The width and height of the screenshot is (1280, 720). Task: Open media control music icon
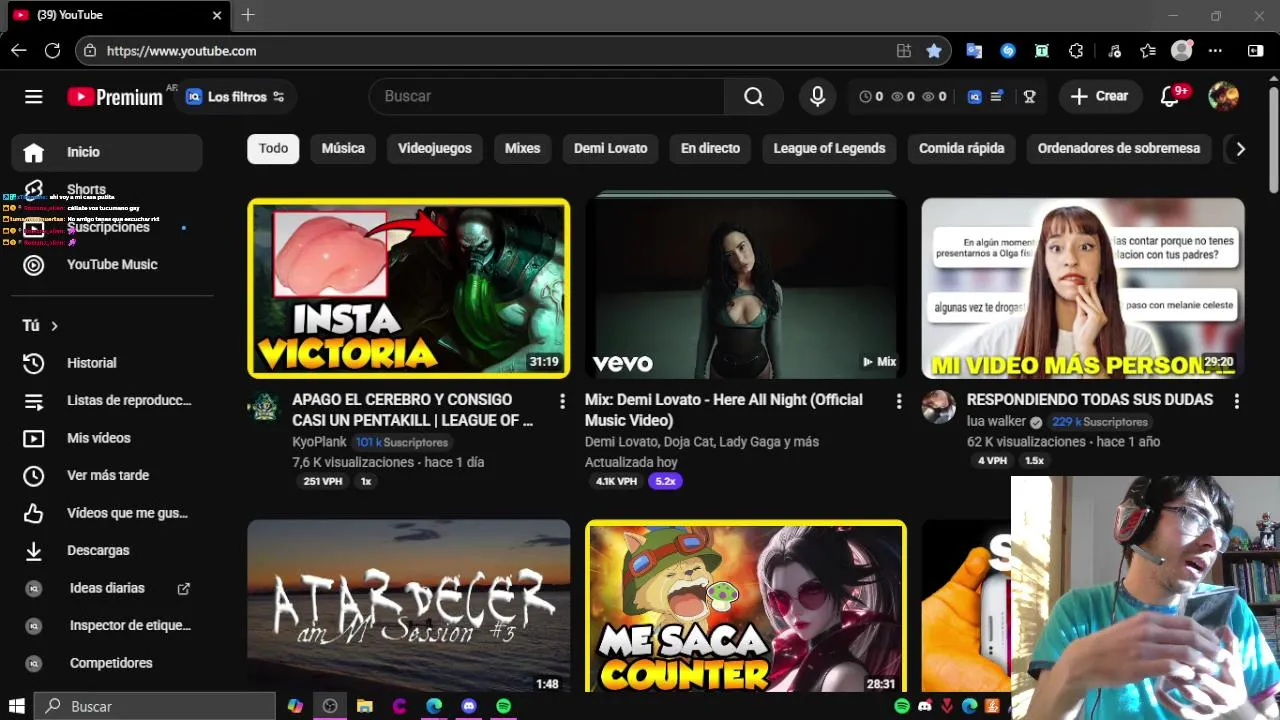point(1114,51)
